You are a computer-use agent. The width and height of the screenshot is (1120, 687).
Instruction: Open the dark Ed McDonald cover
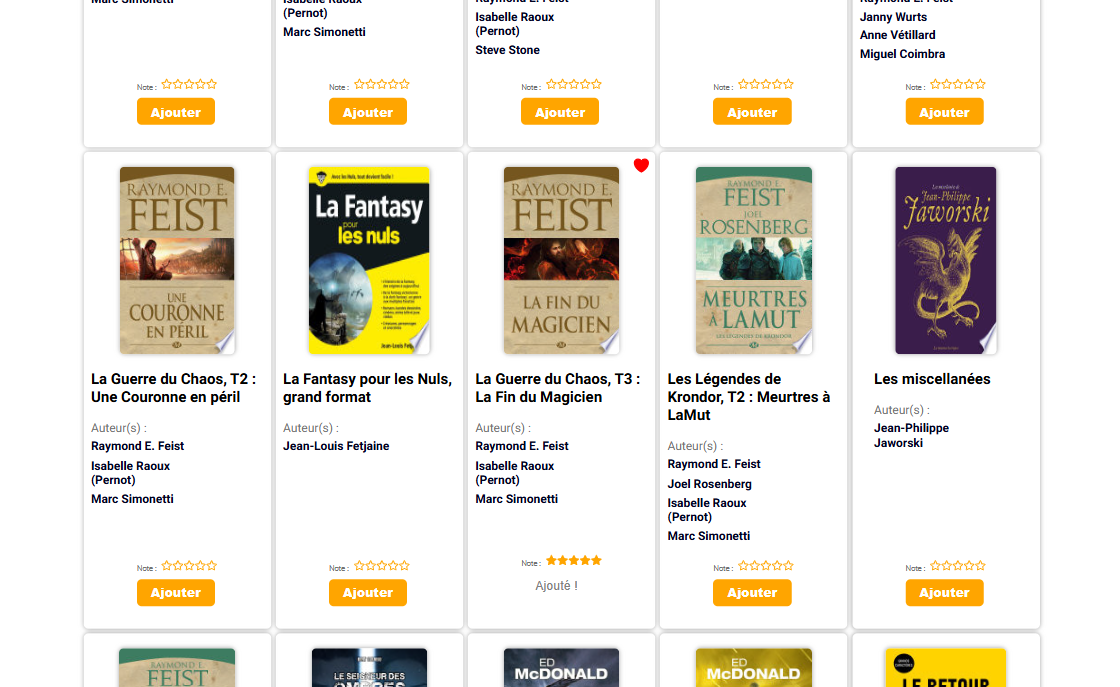561,668
